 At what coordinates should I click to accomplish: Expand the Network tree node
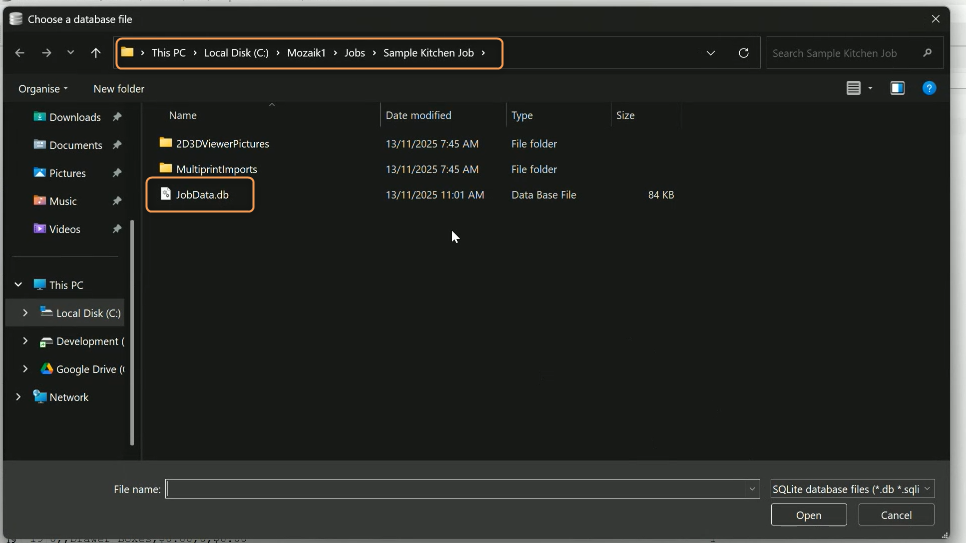coord(18,397)
